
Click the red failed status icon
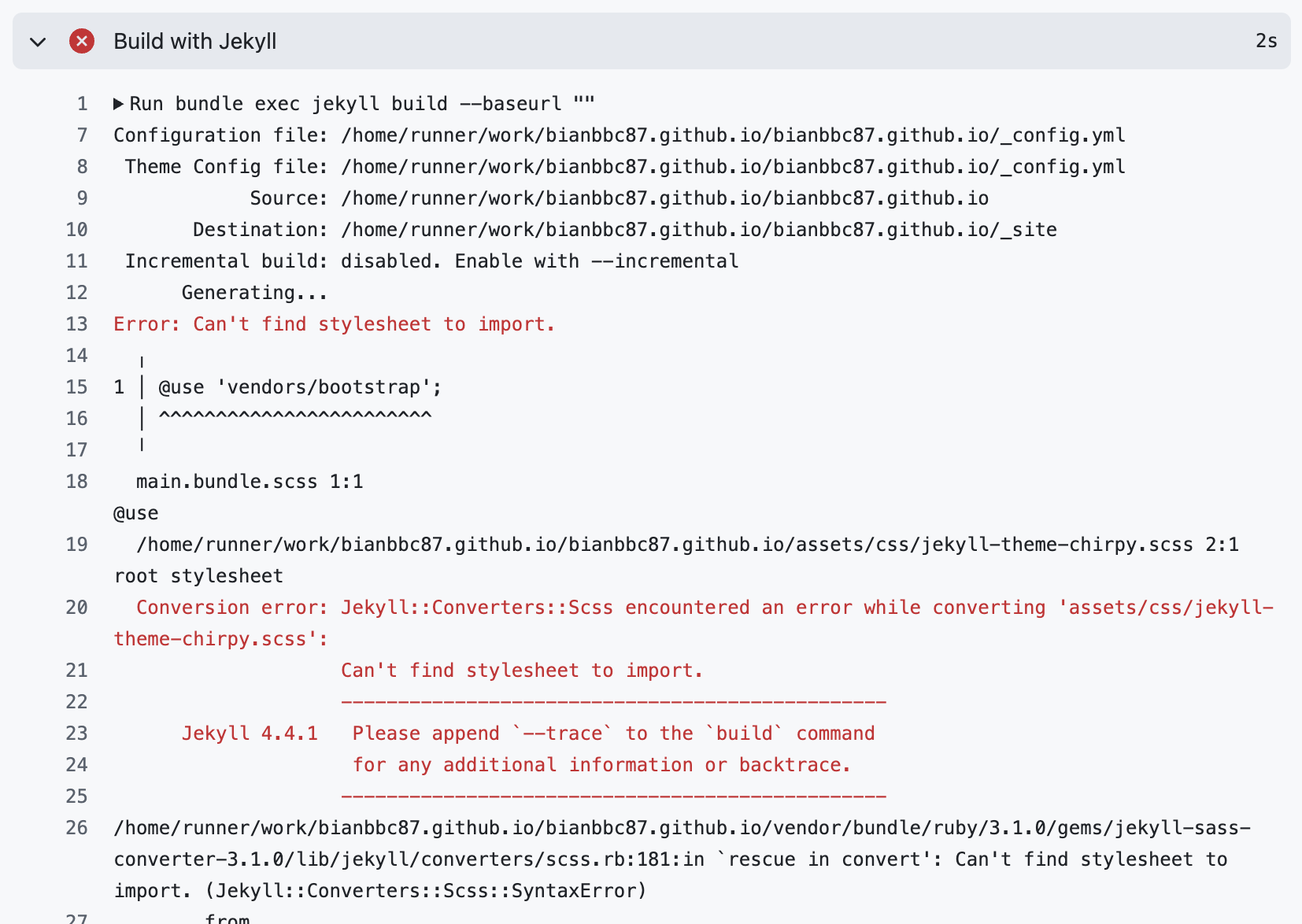pyautogui.click(x=82, y=41)
